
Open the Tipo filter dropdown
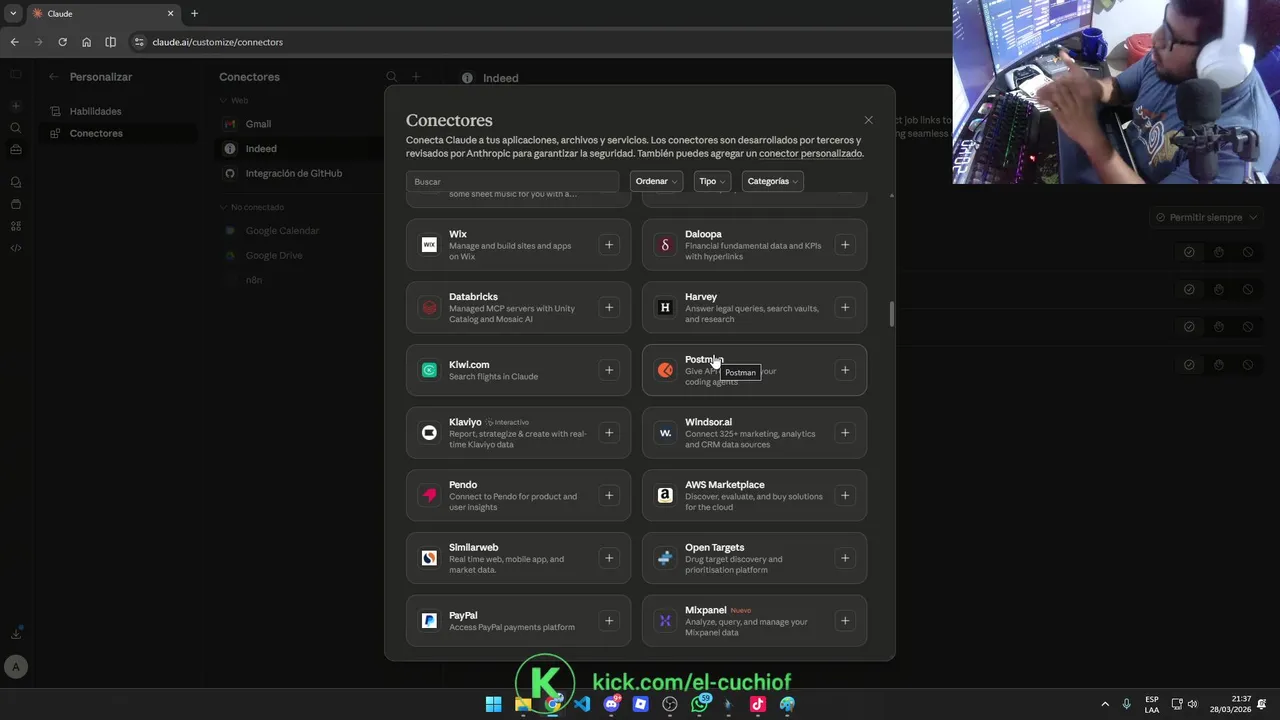click(x=712, y=181)
